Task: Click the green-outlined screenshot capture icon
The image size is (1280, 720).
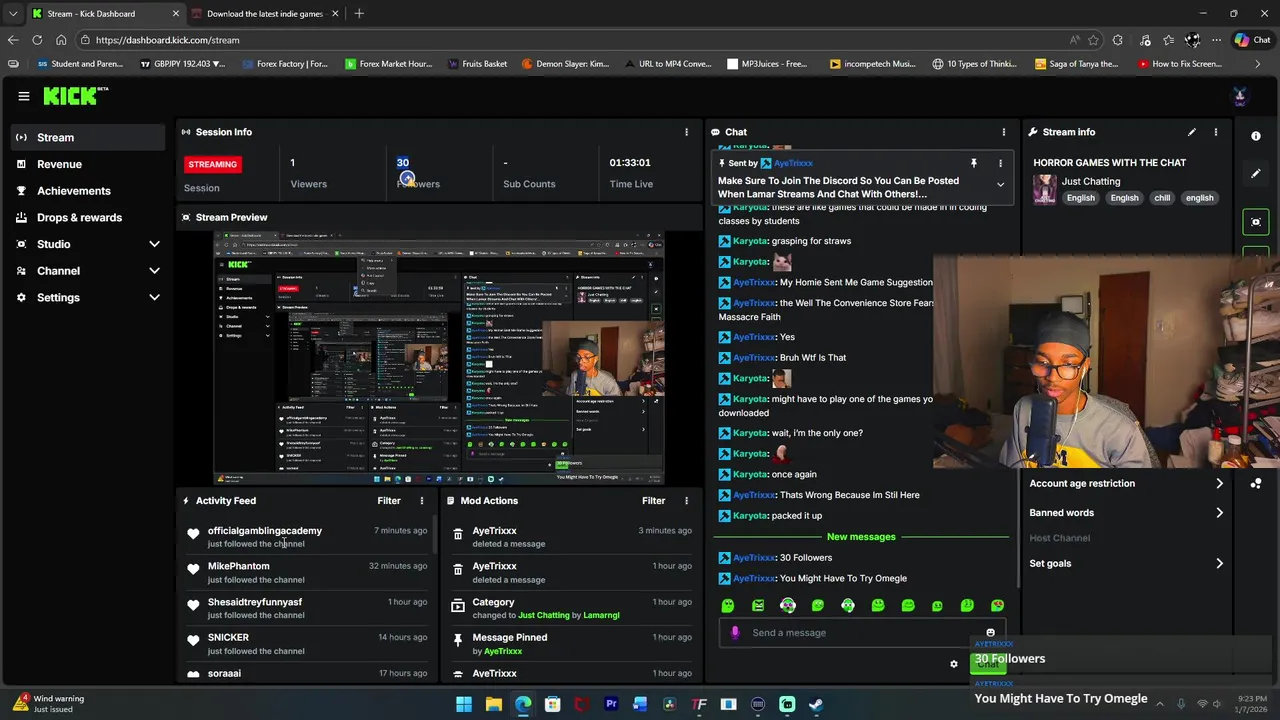Action: tap(1256, 222)
